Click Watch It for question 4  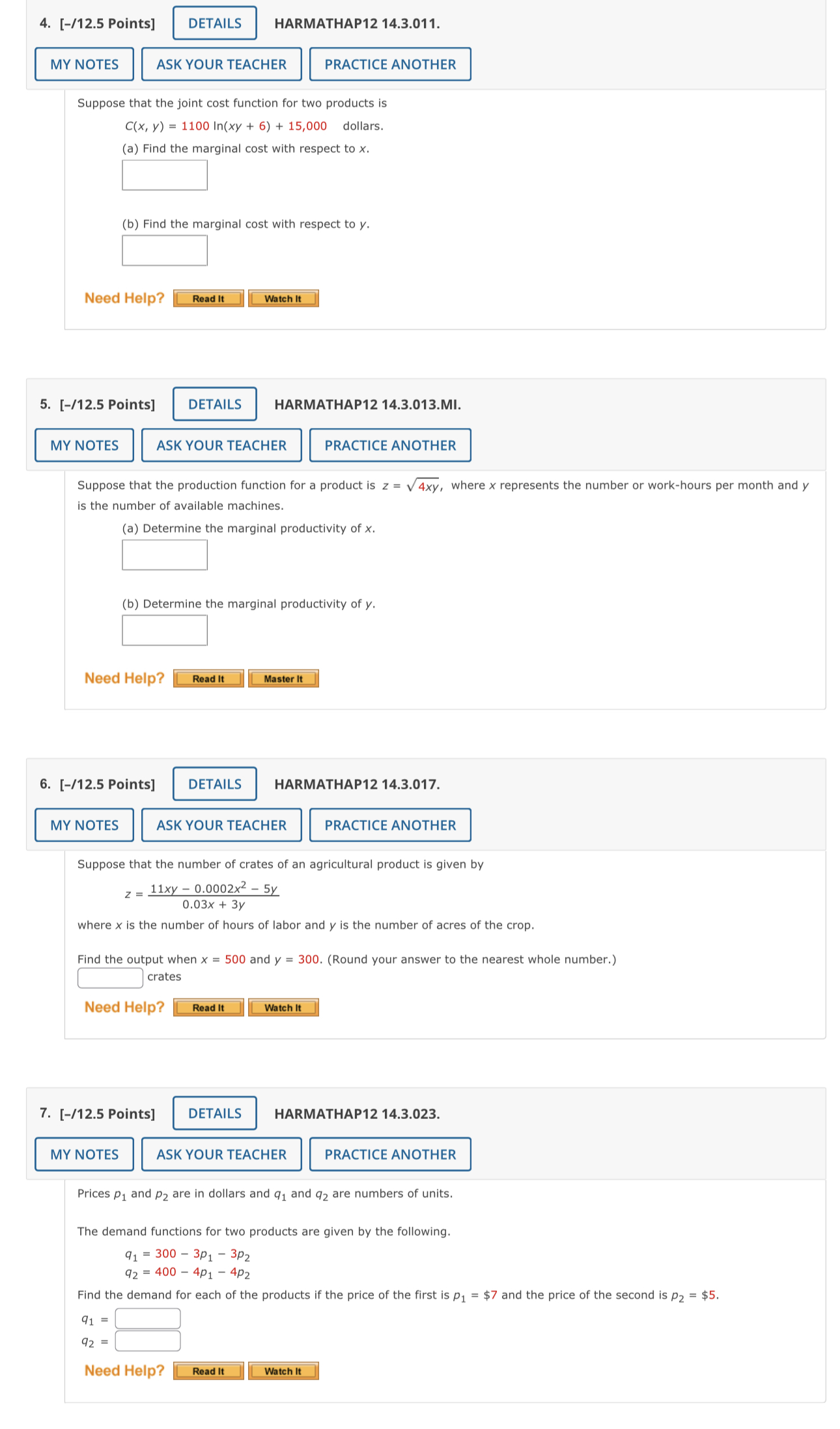coord(283,298)
